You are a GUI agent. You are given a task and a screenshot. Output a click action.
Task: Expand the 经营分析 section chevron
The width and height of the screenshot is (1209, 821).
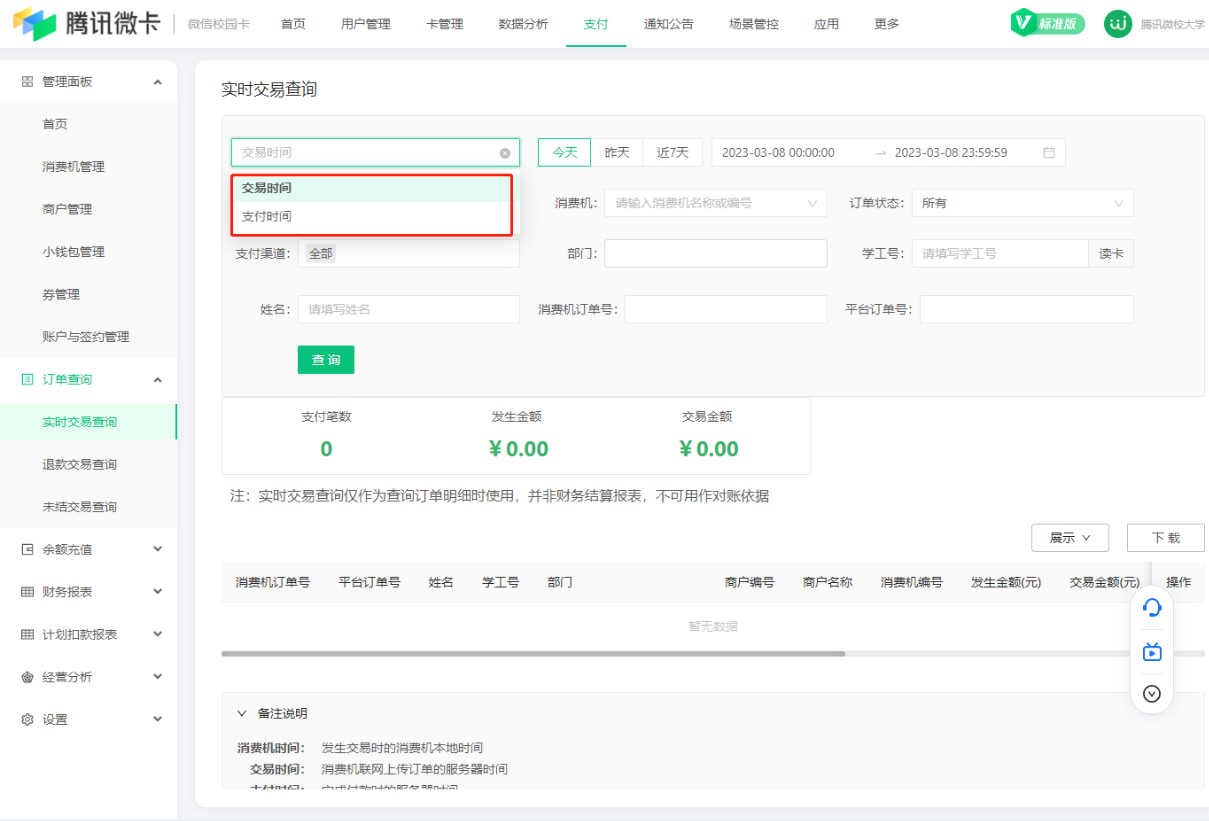[x=158, y=677]
